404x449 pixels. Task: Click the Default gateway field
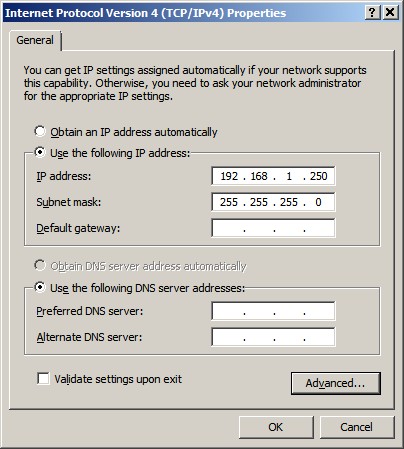[273, 228]
